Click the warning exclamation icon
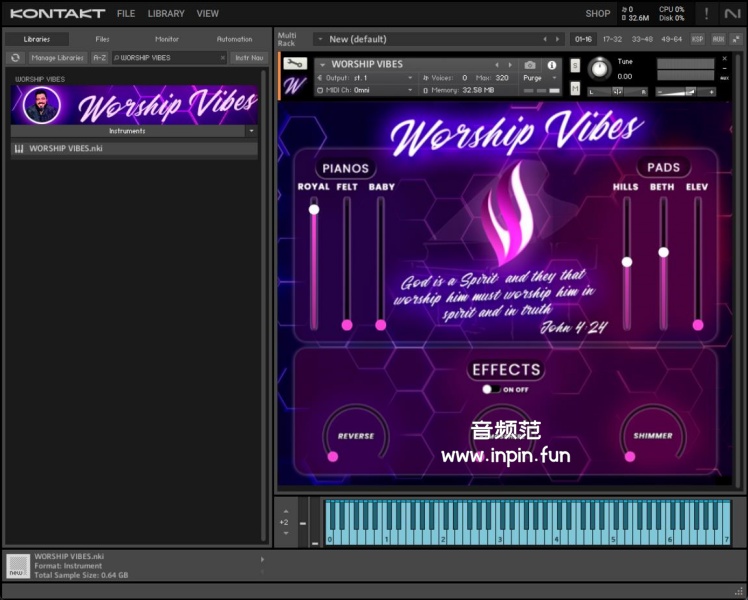Screen dimensions: 748x600 (707, 13)
